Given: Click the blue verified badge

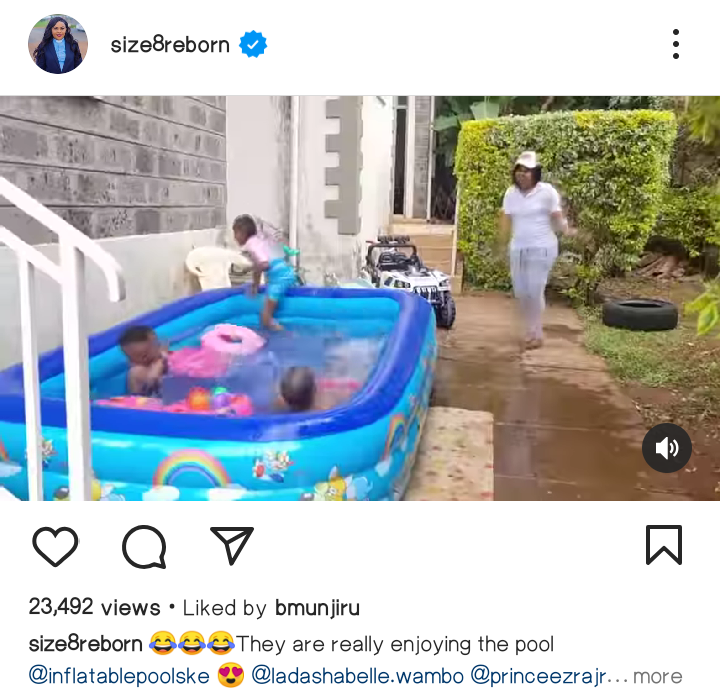Looking at the screenshot, I should (x=253, y=45).
